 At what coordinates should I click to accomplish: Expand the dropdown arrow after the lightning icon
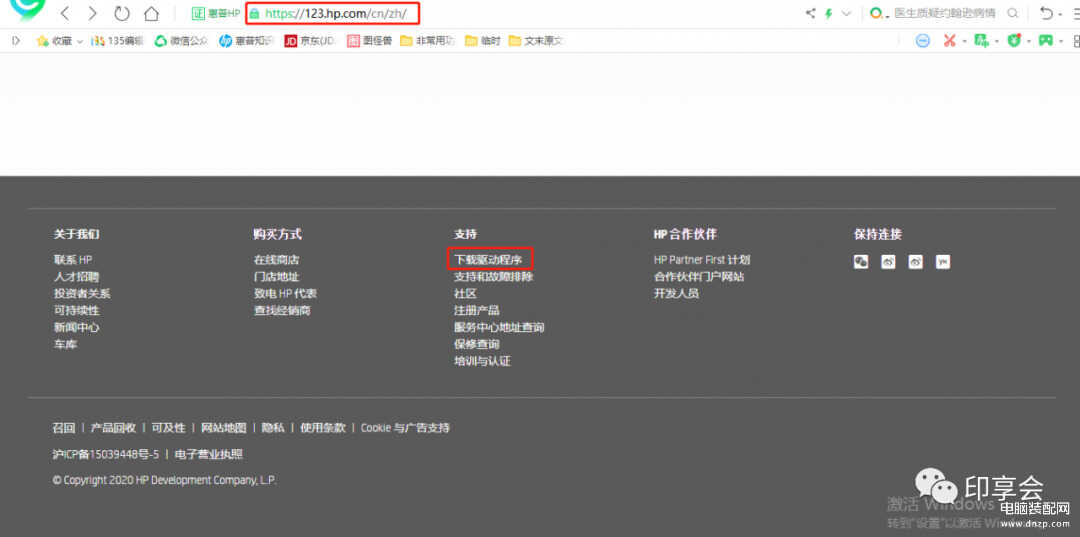(847, 13)
